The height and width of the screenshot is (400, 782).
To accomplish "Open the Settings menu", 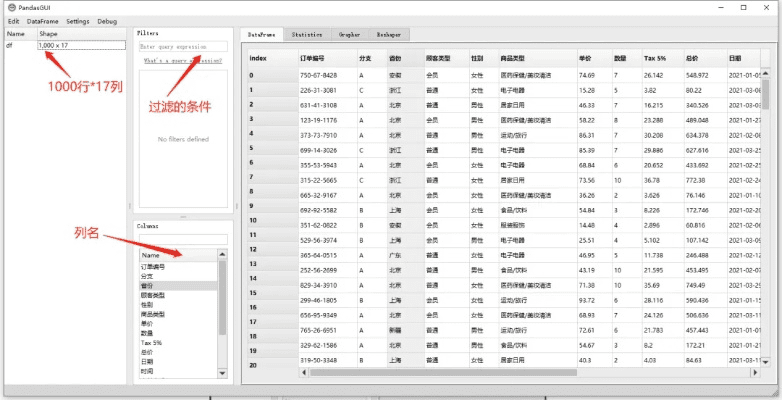I will coord(77,21).
